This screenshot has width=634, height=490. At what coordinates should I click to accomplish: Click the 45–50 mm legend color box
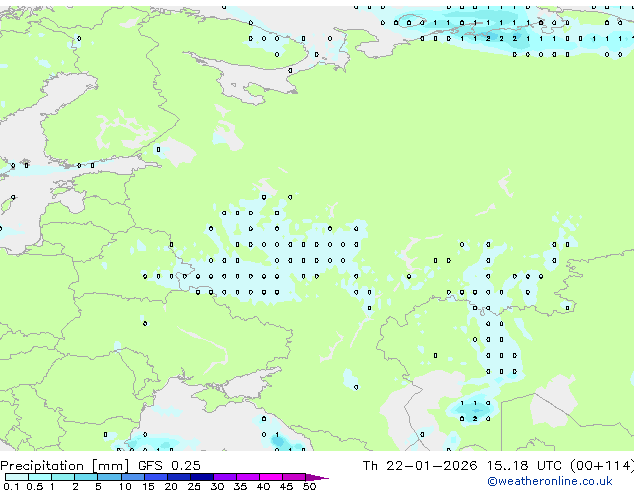coord(294,477)
